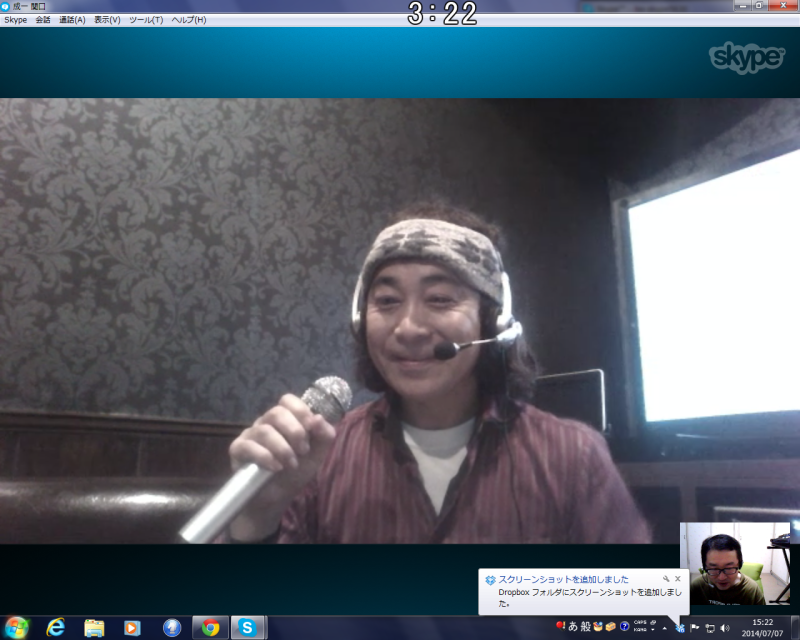Click the IME help question mark icon
800x640 pixels.
click(x=624, y=626)
